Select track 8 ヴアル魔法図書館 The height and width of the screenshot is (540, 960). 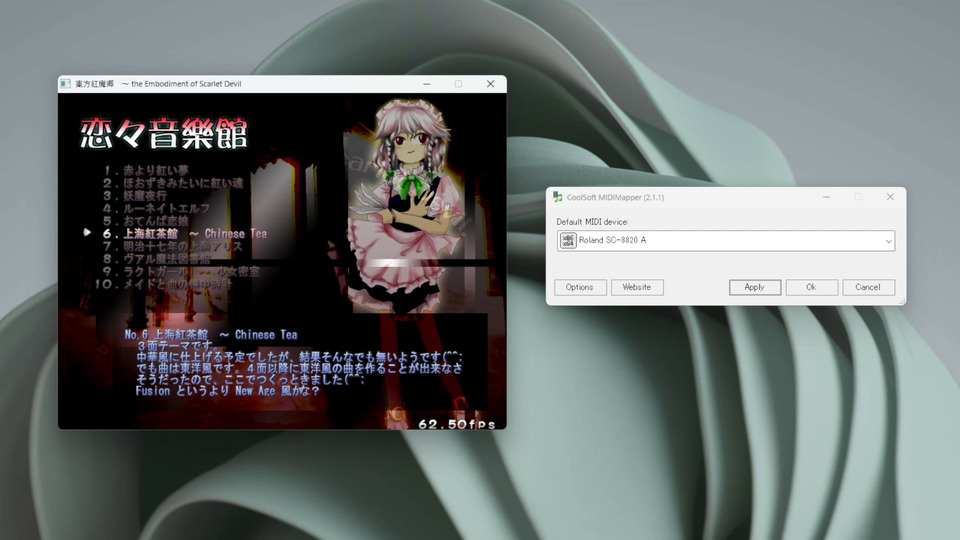click(156, 259)
